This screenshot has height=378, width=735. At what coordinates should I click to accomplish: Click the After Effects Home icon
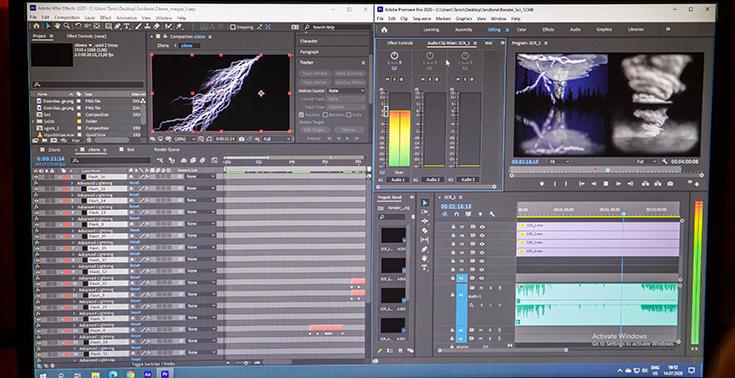coord(36,26)
